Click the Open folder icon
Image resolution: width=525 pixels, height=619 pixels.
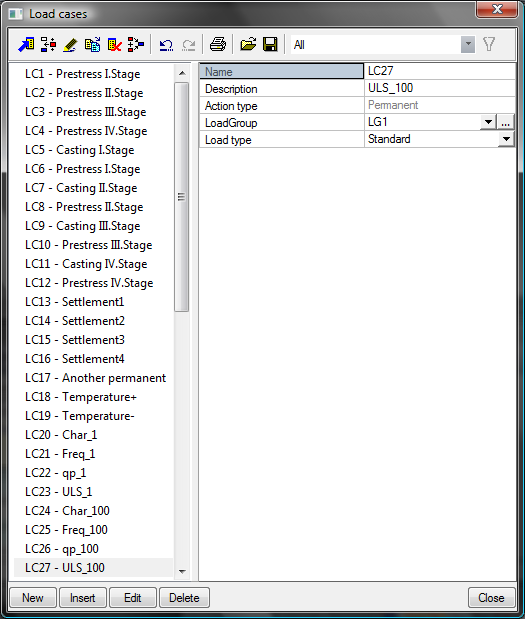pyautogui.click(x=248, y=44)
